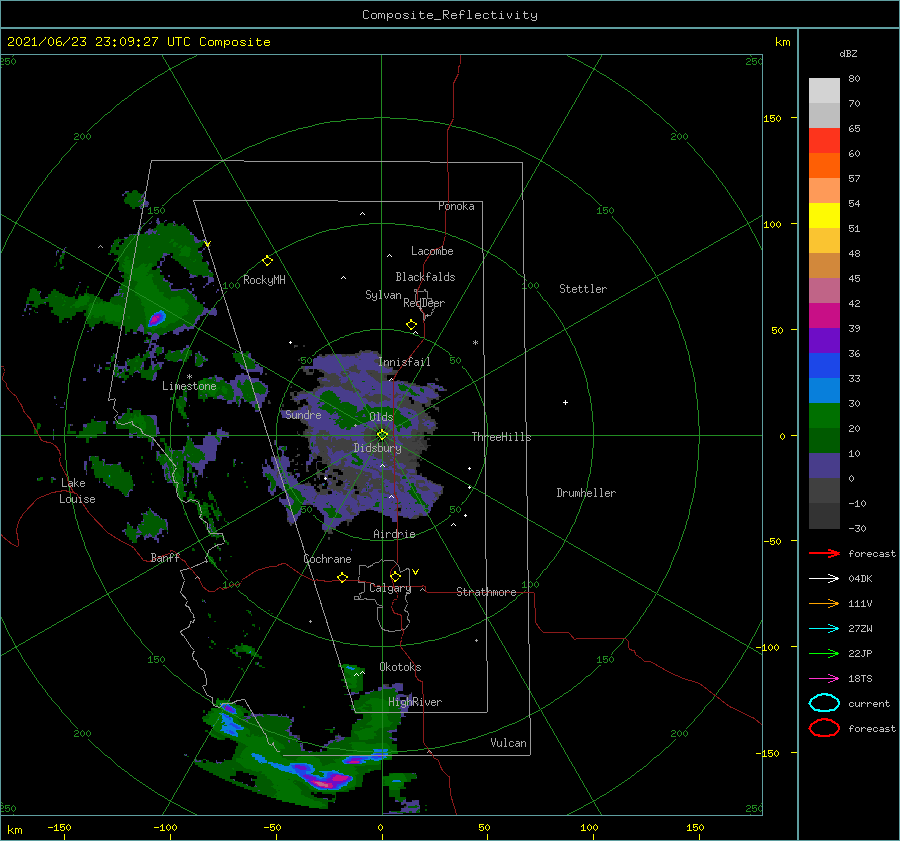Select the yellow V marker northwest of RockyMH

point(208,245)
